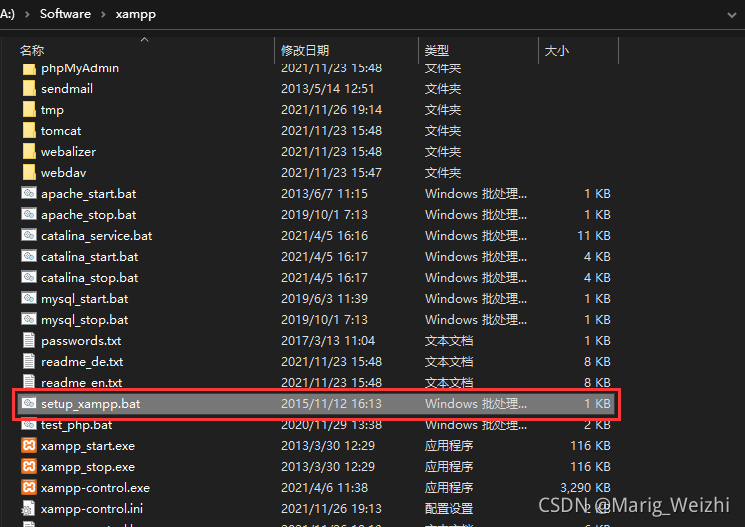Click xampp in the address path
The height and width of the screenshot is (527, 745).
coord(135,14)
